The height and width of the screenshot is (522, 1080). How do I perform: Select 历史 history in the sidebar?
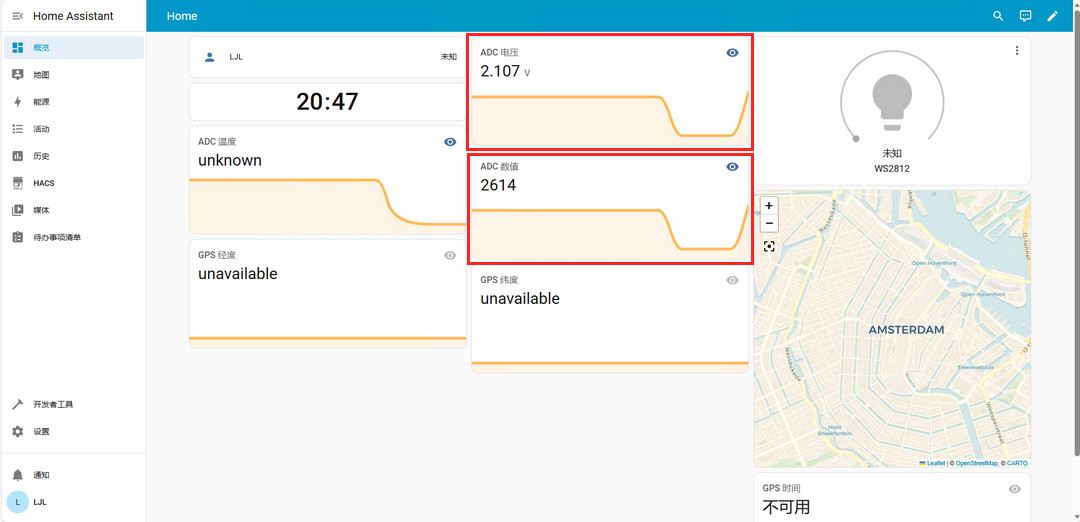(74, 156)
